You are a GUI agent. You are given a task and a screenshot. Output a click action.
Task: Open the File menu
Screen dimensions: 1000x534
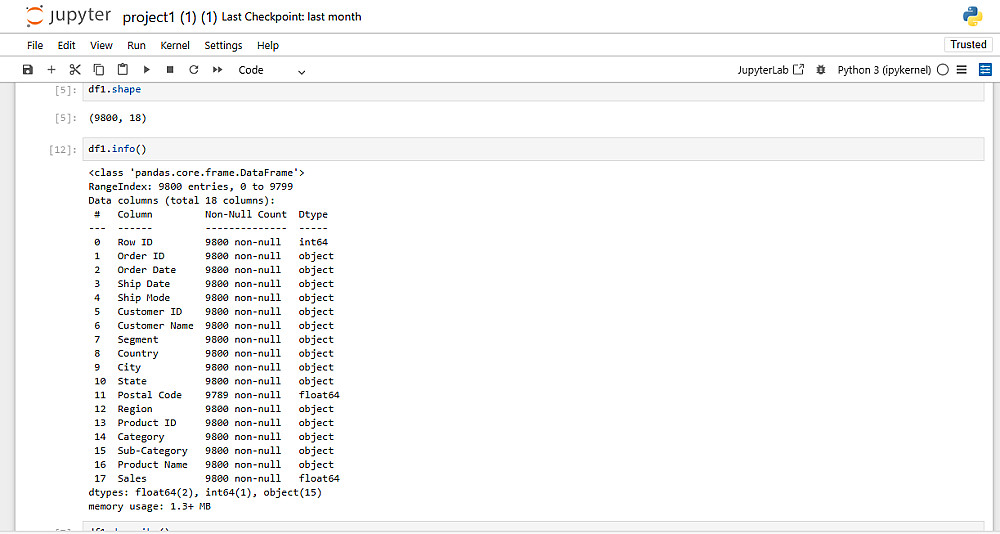pos(35,45)
